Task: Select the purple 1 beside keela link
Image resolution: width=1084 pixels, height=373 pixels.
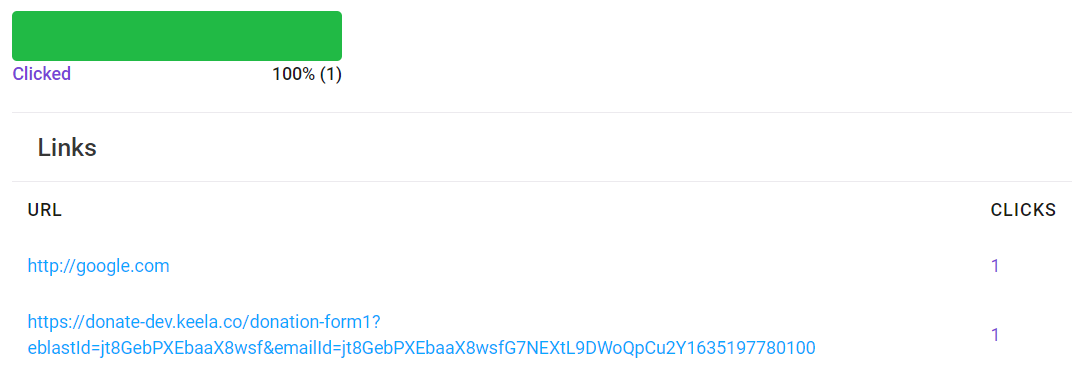Action: tap(996, 335)
